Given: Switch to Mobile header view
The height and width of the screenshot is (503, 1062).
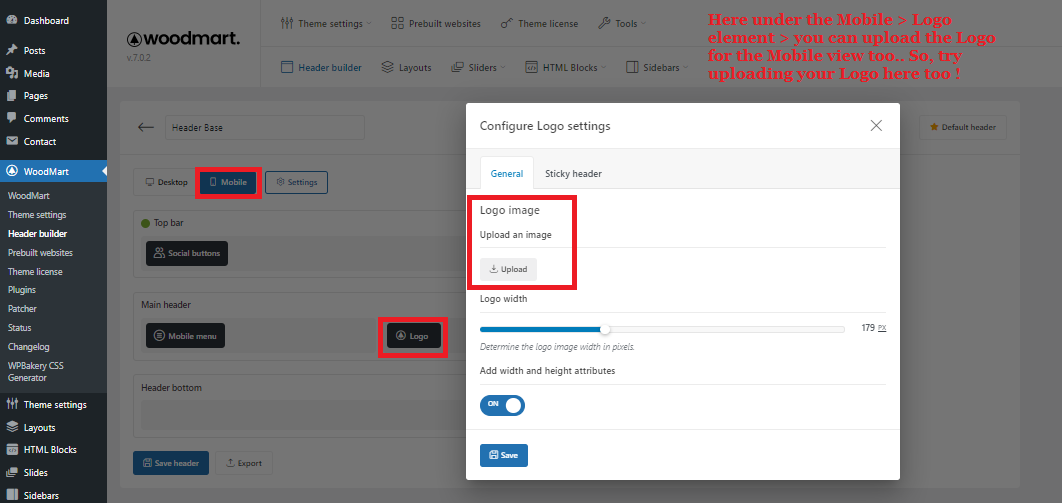Looking at the screenshot, I should (228, 182).
